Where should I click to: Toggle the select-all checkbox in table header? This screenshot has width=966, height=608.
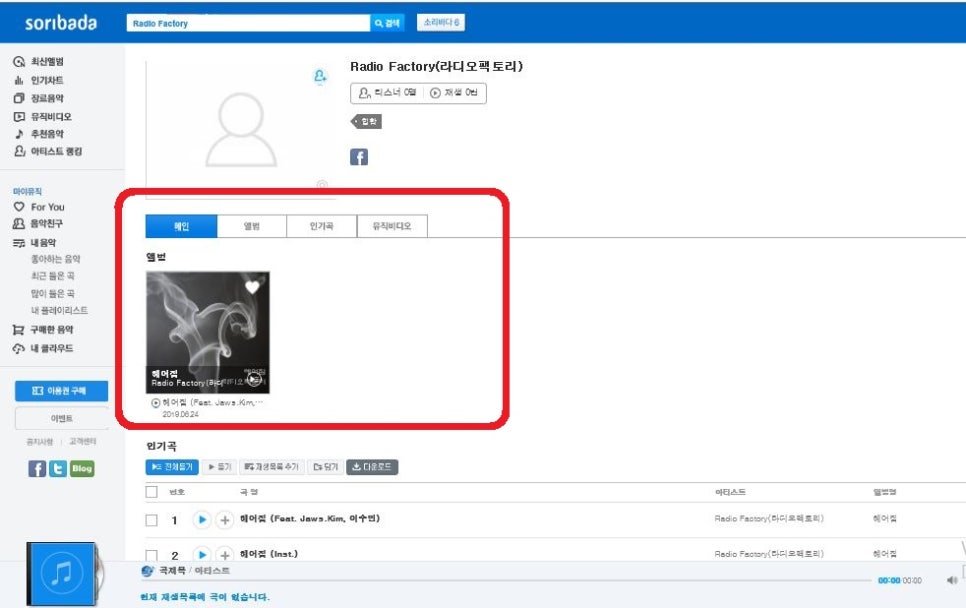(x=152, y=492)
